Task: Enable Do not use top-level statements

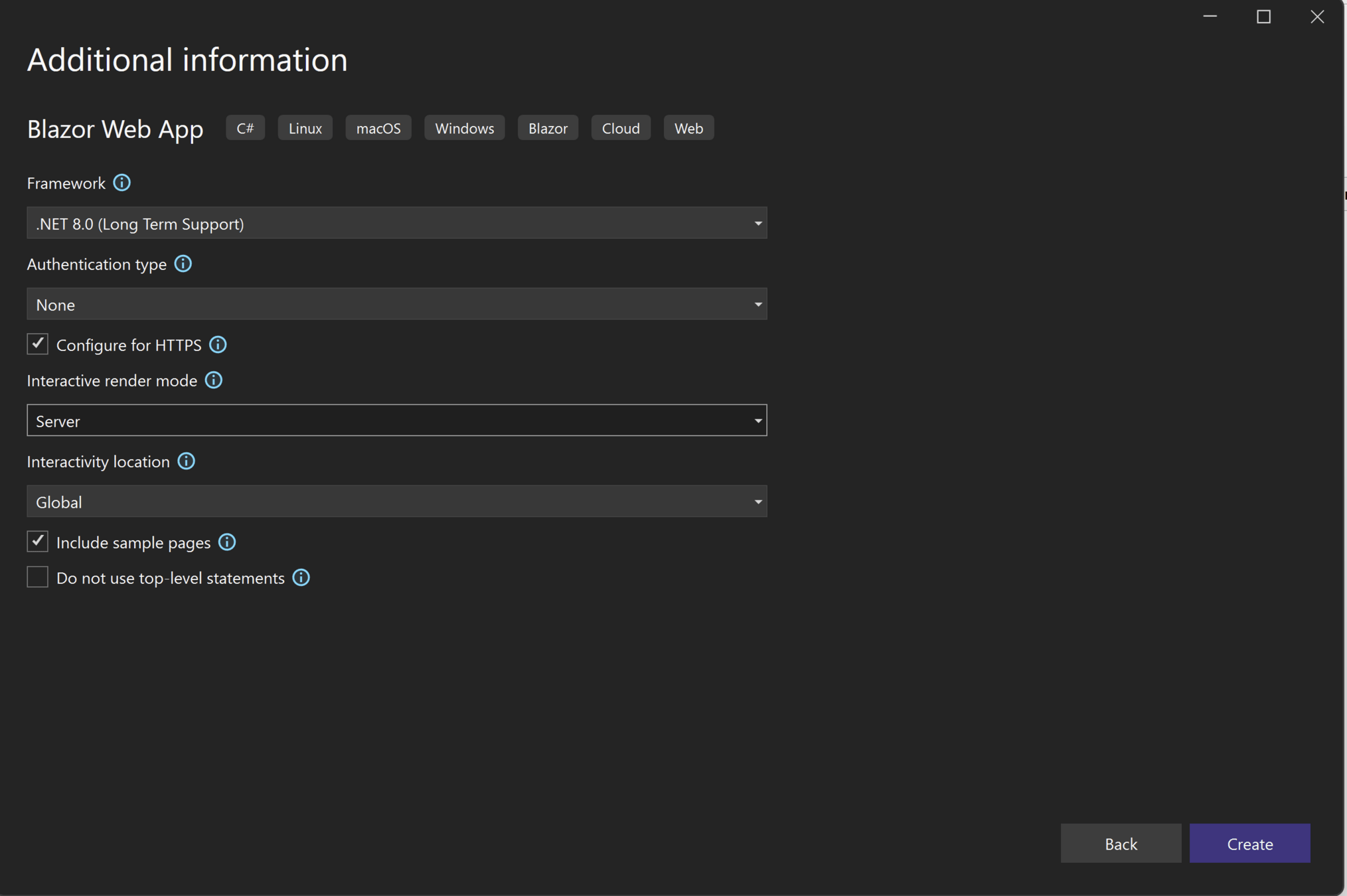Action: (x=38, y=577)
